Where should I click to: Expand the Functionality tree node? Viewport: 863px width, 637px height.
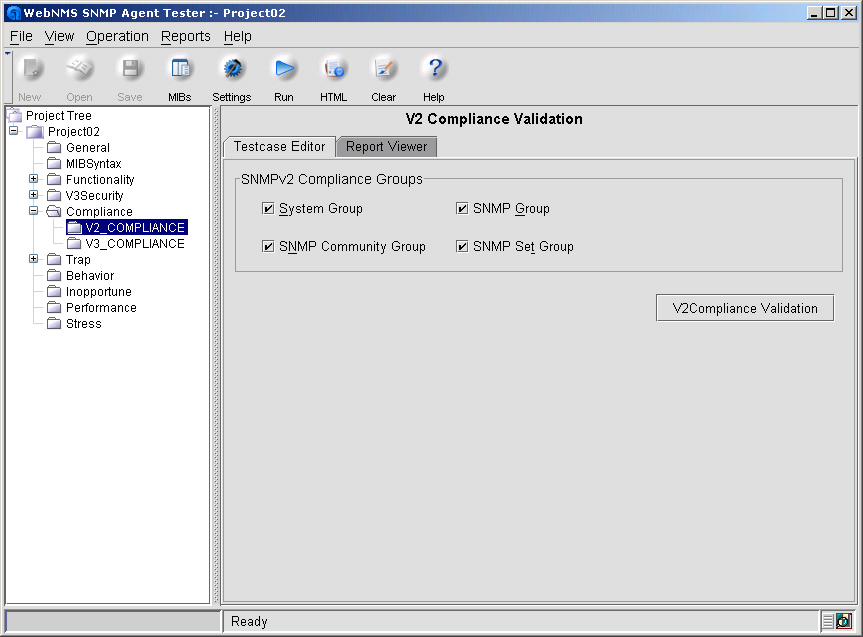pos(34,179)
